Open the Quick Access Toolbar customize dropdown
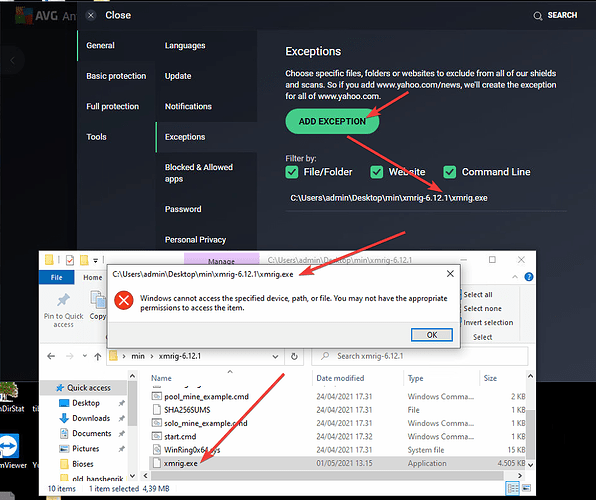 95,260
